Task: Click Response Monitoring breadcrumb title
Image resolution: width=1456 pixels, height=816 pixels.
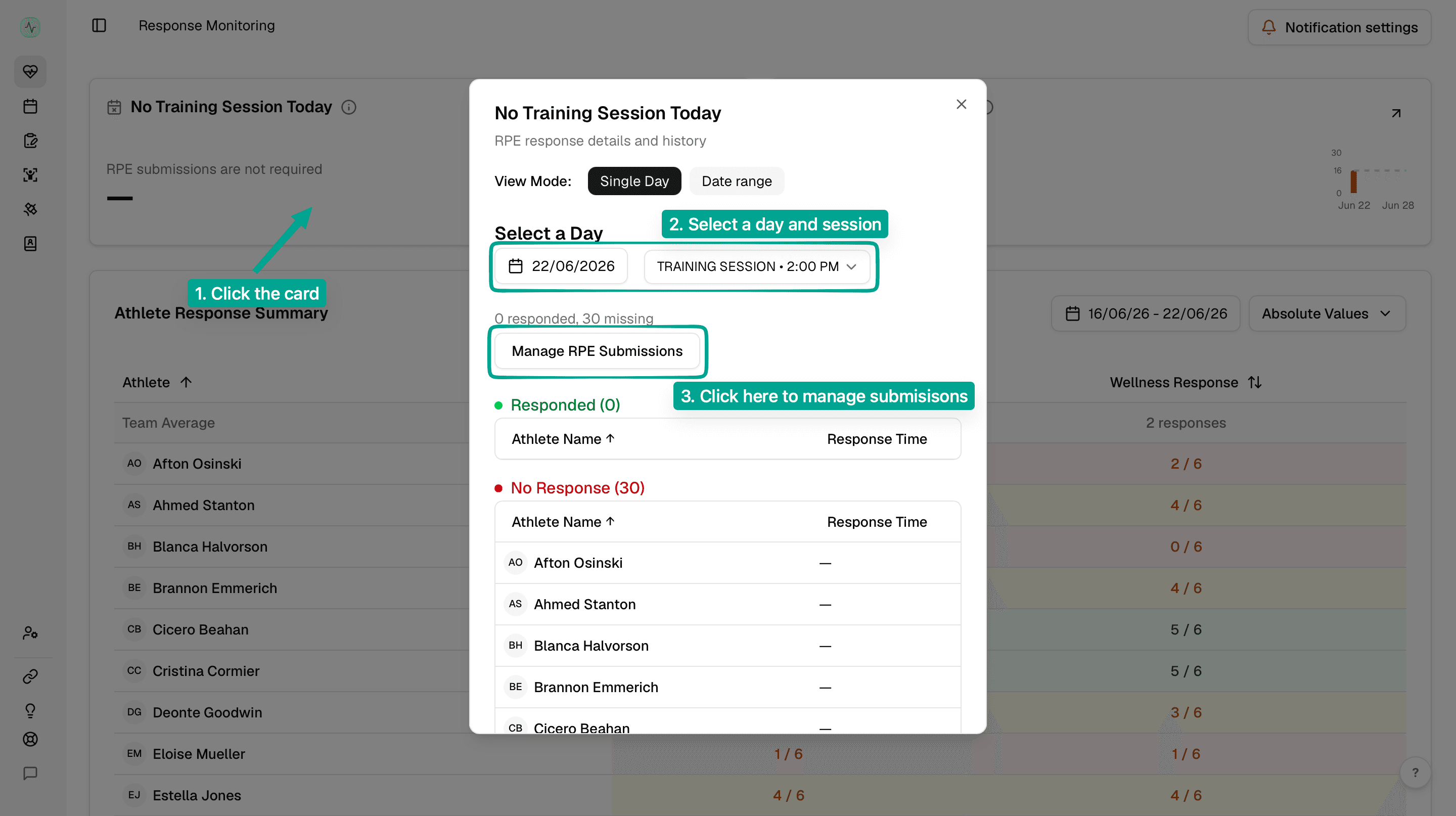Action: [x=206, y=25]
